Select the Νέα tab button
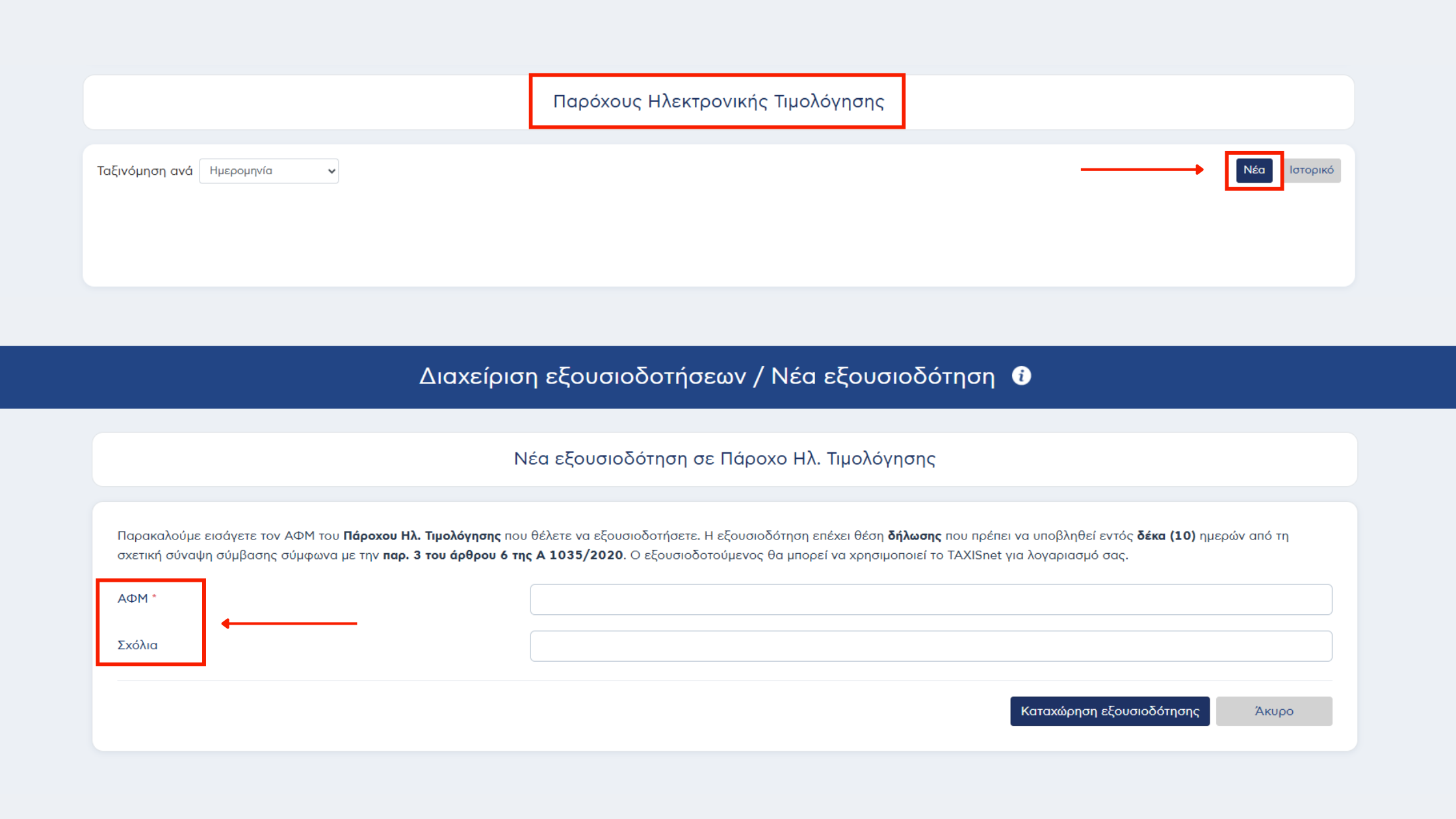1456x819 pixels. (1254, 170)
